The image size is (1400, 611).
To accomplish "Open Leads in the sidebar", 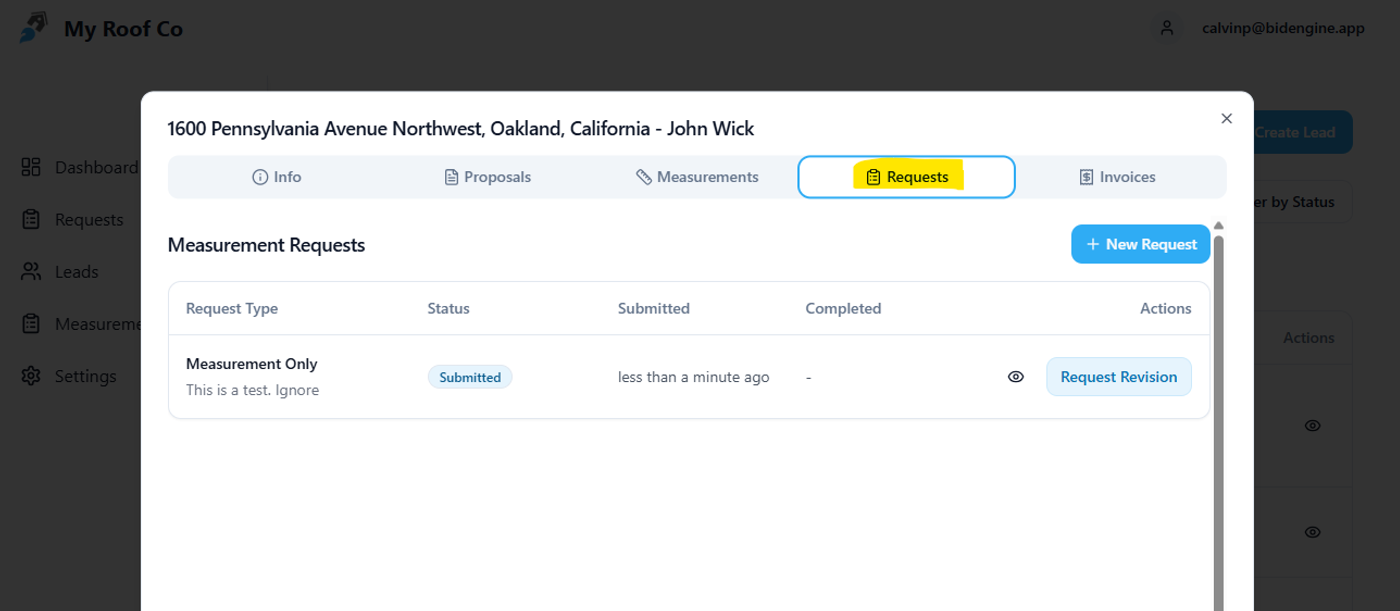I will tap(60, 271).
